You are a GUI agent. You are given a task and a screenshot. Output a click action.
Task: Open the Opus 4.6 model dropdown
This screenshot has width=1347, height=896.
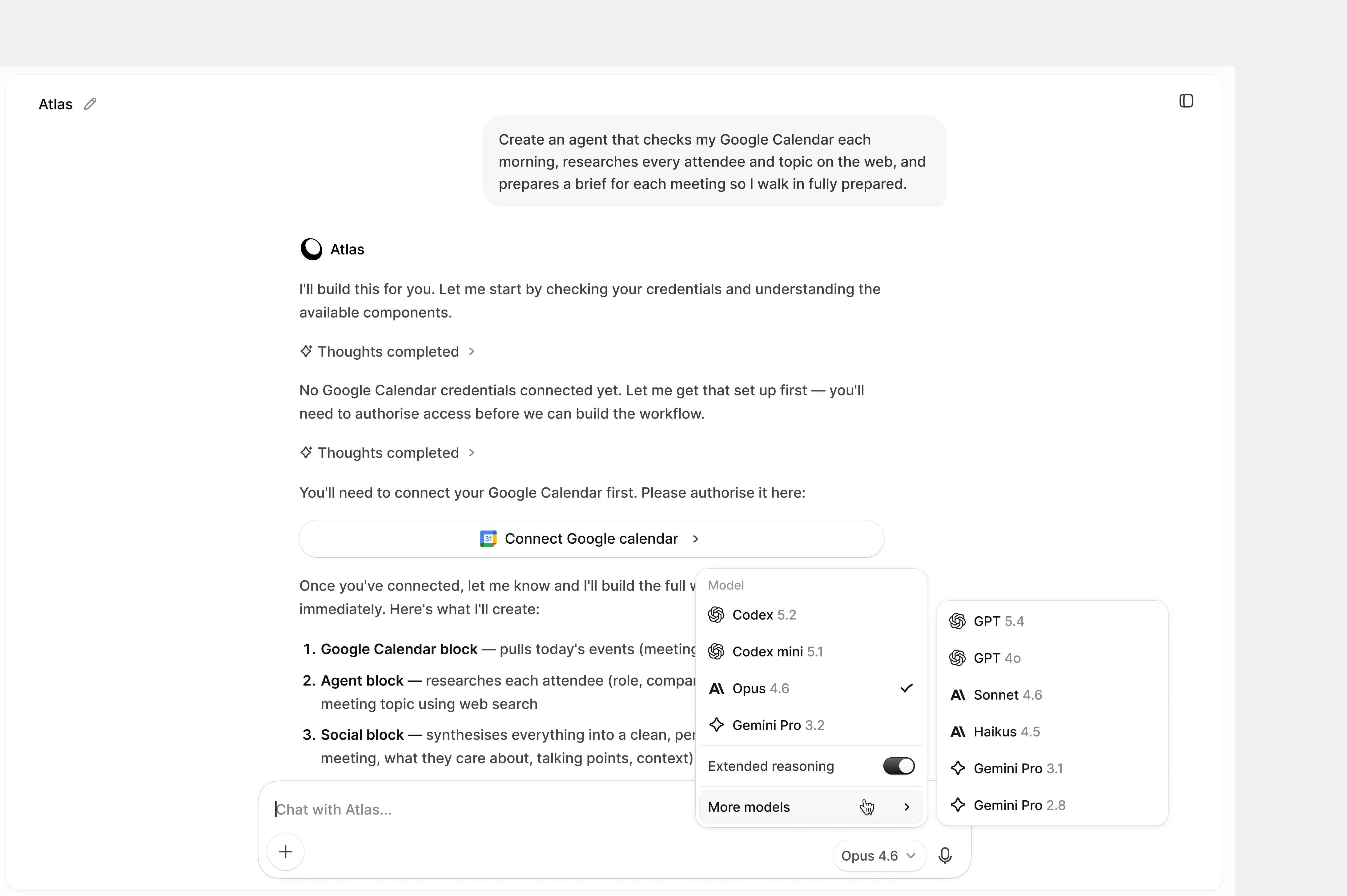coord(879,855)
